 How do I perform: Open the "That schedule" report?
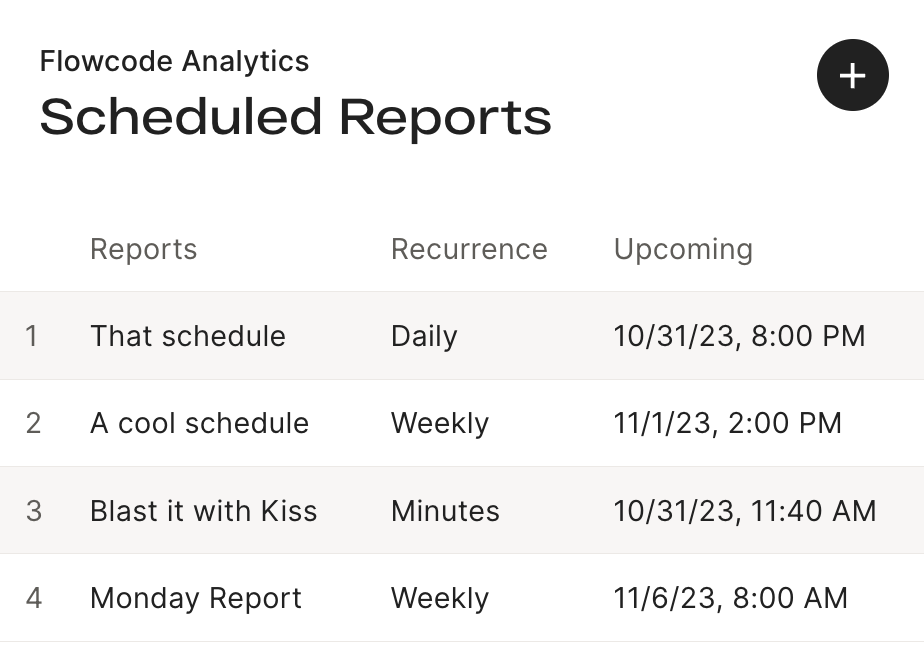click(x=187, y=336)
